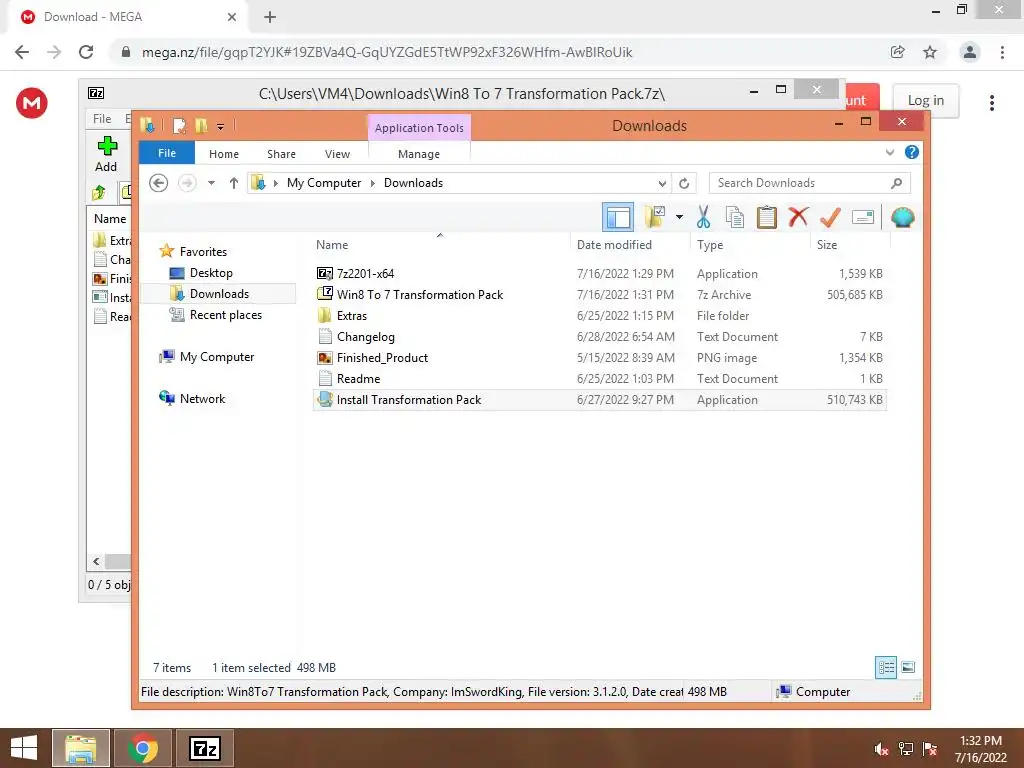This screenshot has width=1024, height=768.
Task: Select Downloads in the navigation pane
Action: [219, 294]
